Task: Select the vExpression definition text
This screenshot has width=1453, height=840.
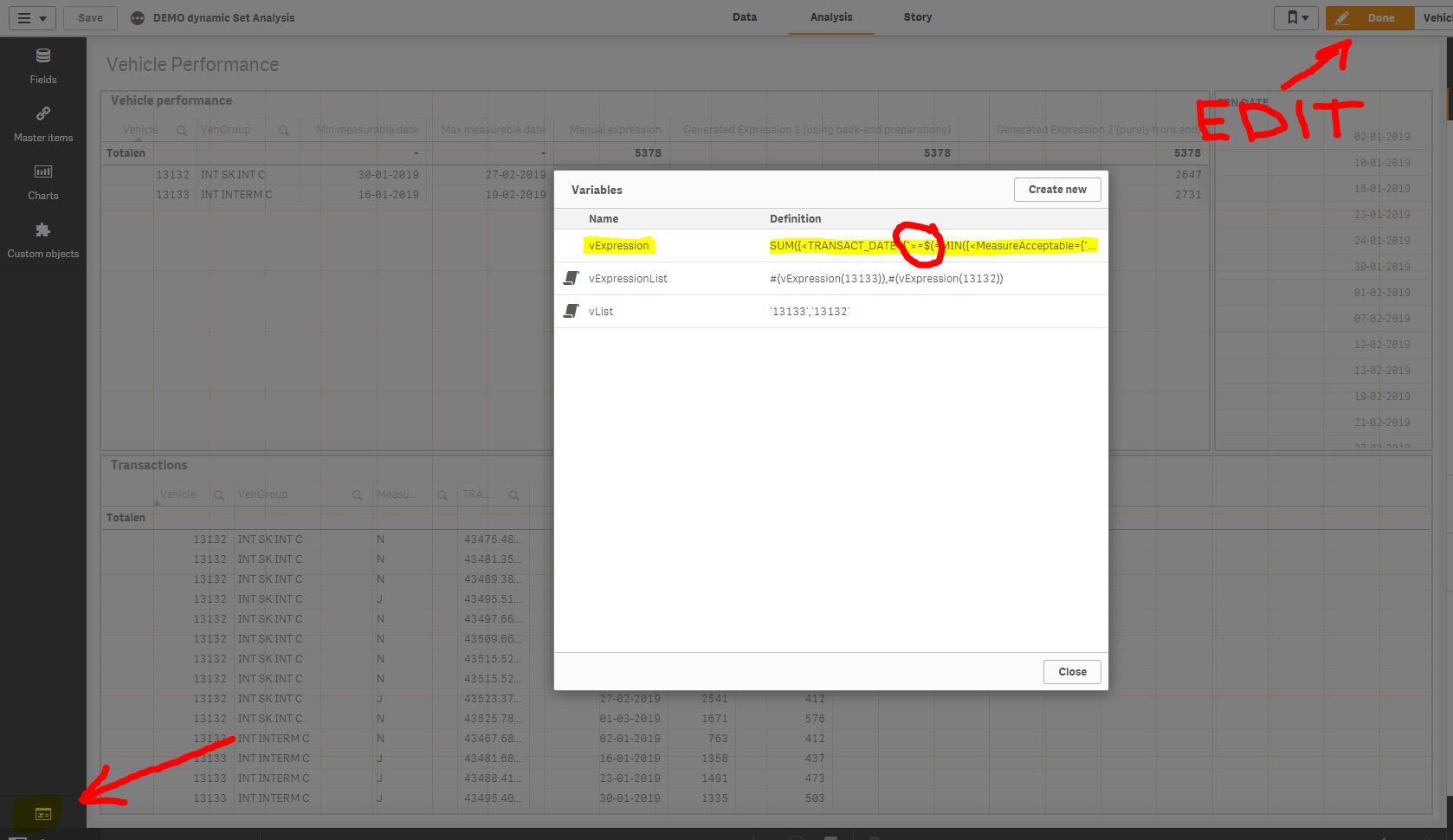Action: [933, 246]
